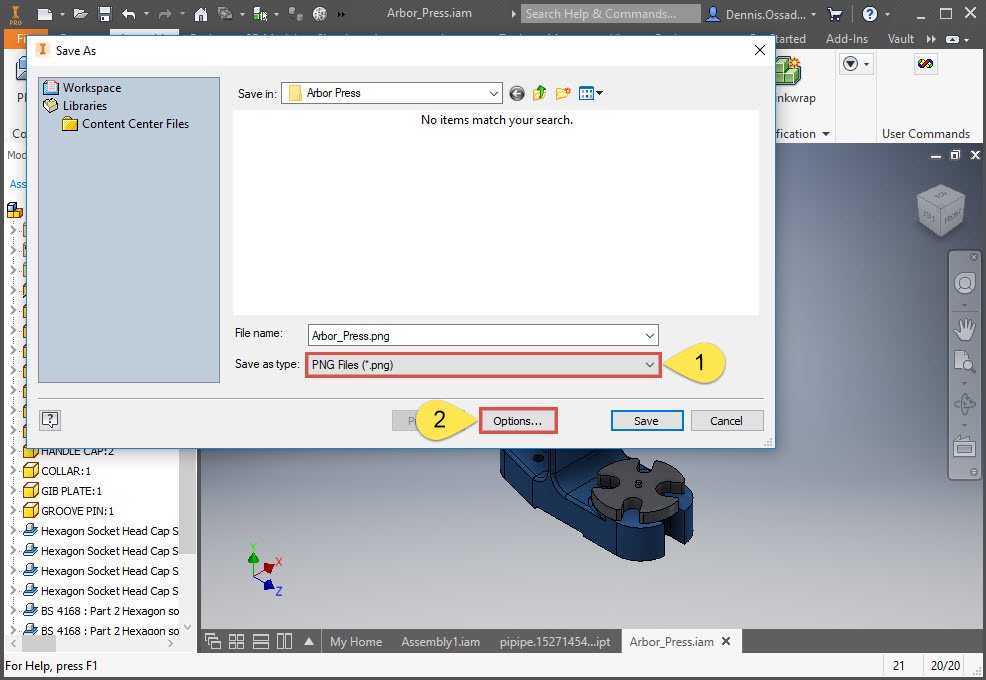Viewport: 986px width, 680px height.
Task: Click the Options... button
Action: [518, 420]
